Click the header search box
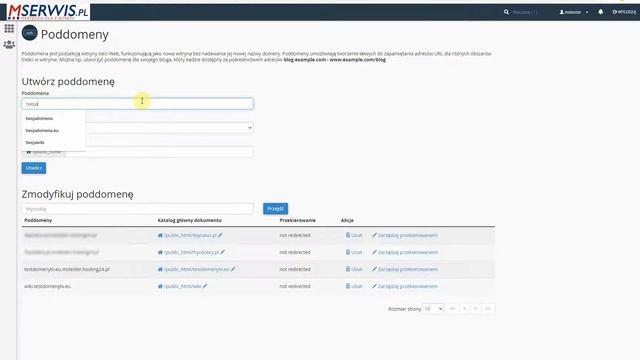This screenshot has width=640, height=360. tap(525, 12)
